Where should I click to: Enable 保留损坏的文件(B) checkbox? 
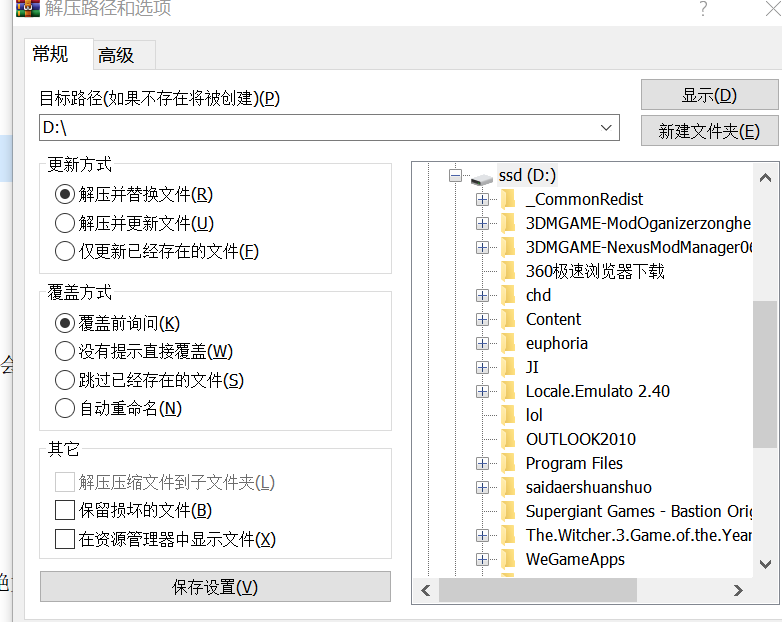(65, 510)
